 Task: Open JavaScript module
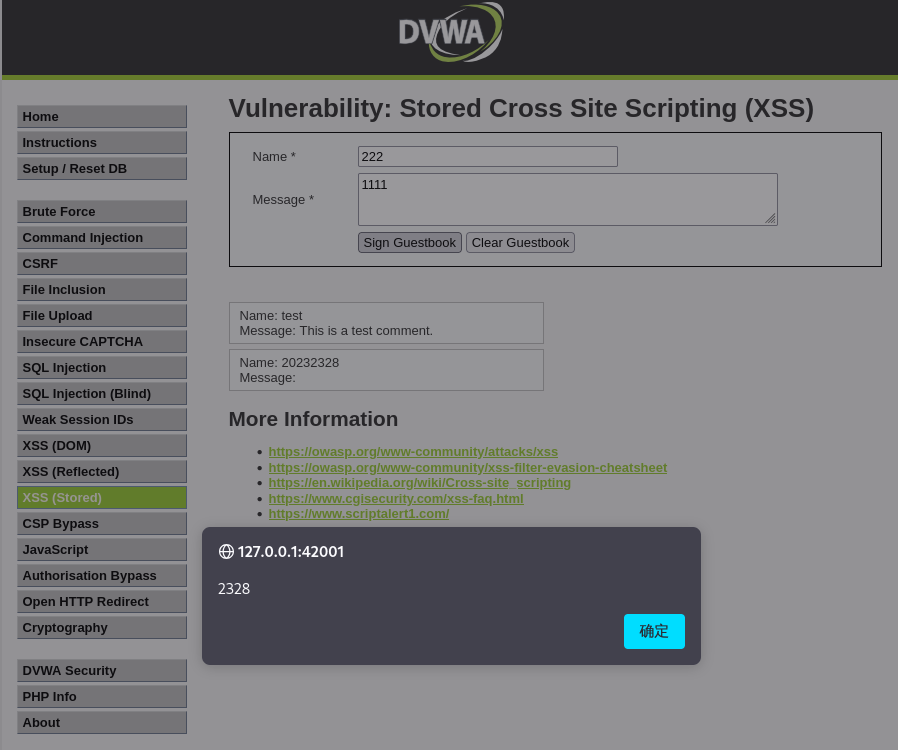pyautogui.click(x=102, y=550)
